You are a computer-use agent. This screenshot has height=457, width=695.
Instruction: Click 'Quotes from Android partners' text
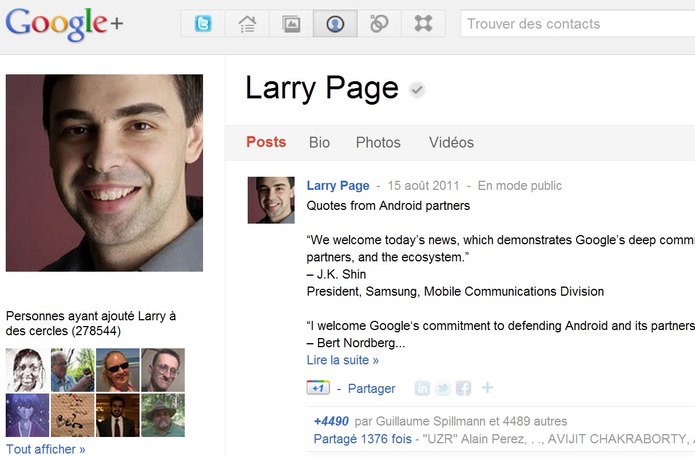pos(388,206)
